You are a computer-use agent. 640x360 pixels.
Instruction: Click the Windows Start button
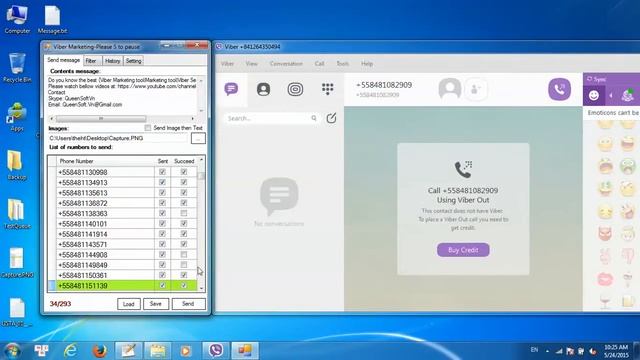(12, 351)
